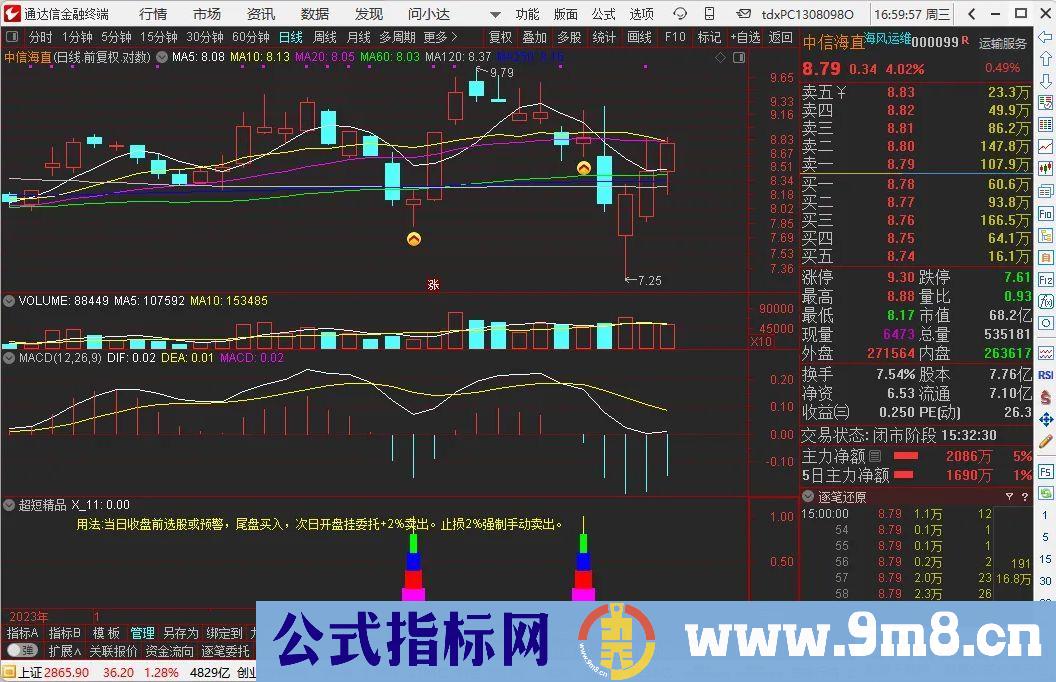Open the 市场 menu
This screenshot has width=1056, height=682.
[207, 13]
